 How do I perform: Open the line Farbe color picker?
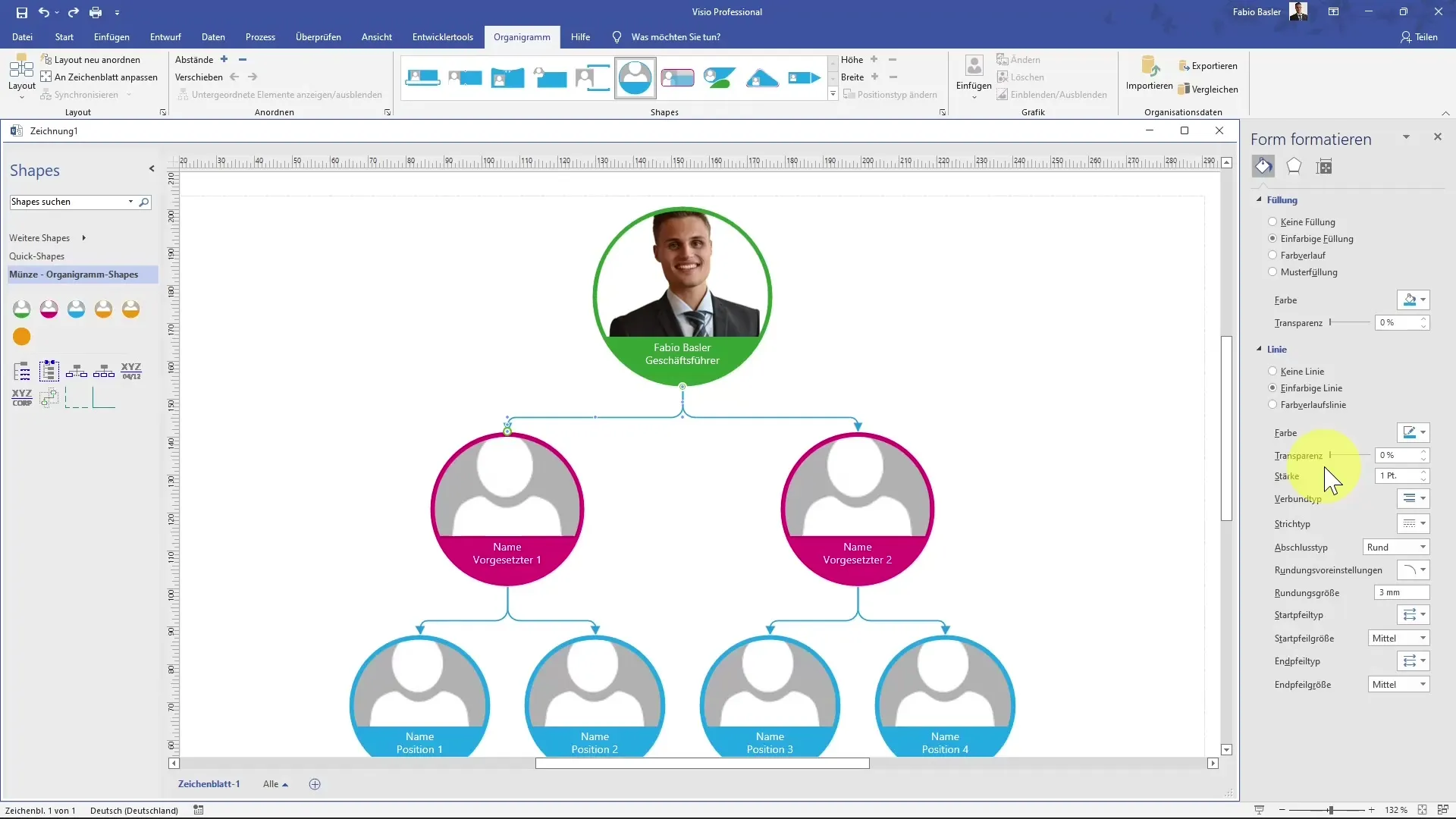tap(1414, 433)
